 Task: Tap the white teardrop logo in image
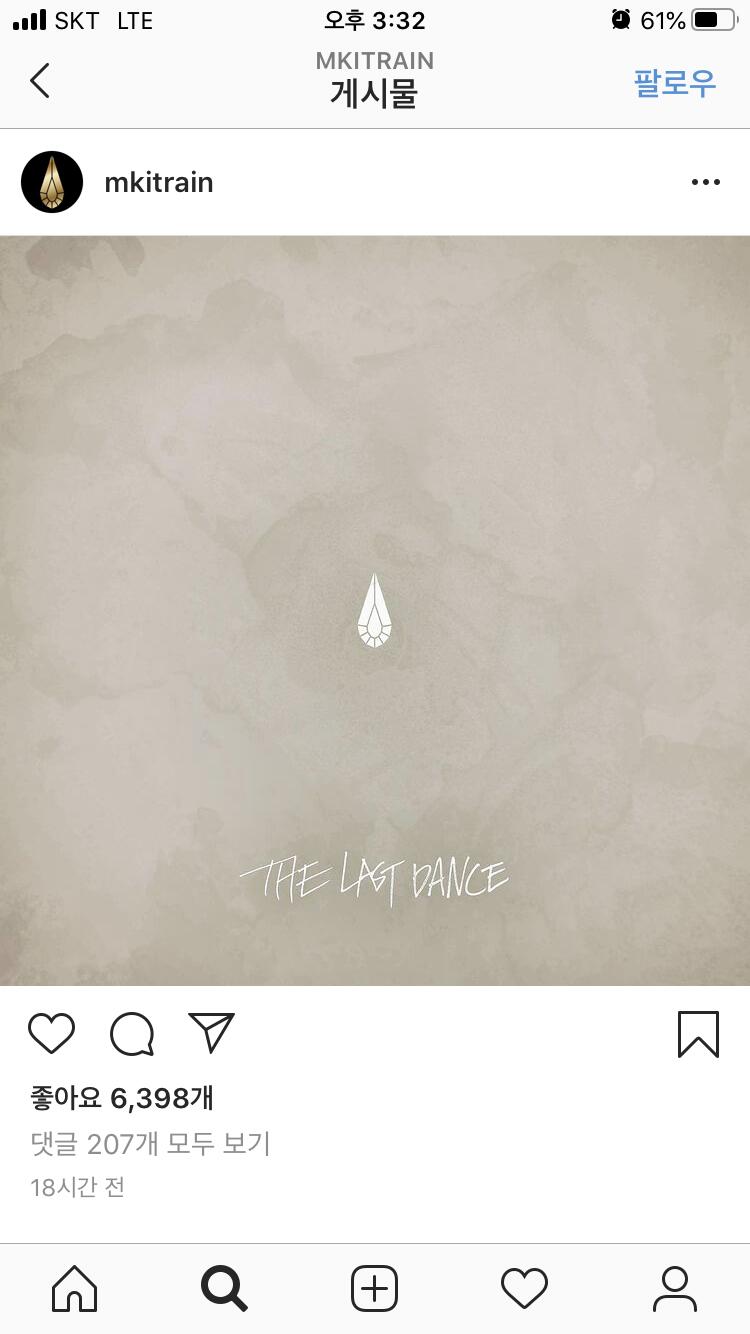[x=375, y=610]
